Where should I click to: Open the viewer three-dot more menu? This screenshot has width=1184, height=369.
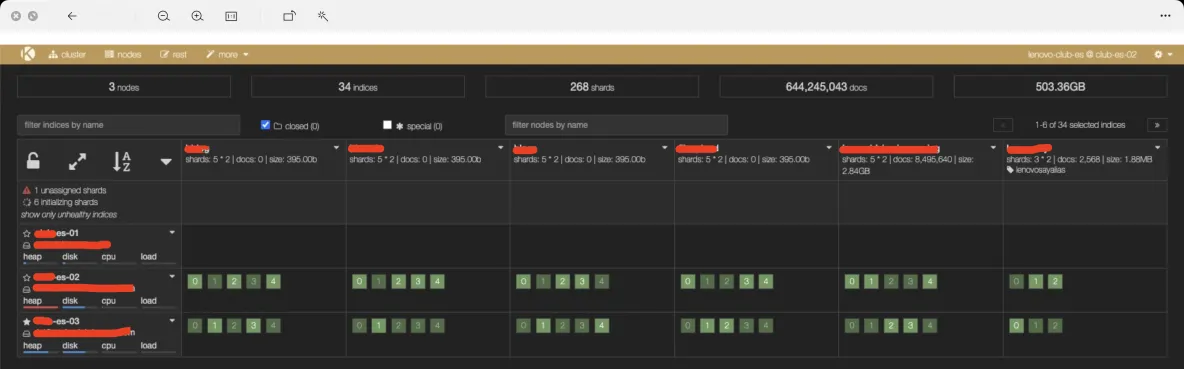tap(1165, 16)
